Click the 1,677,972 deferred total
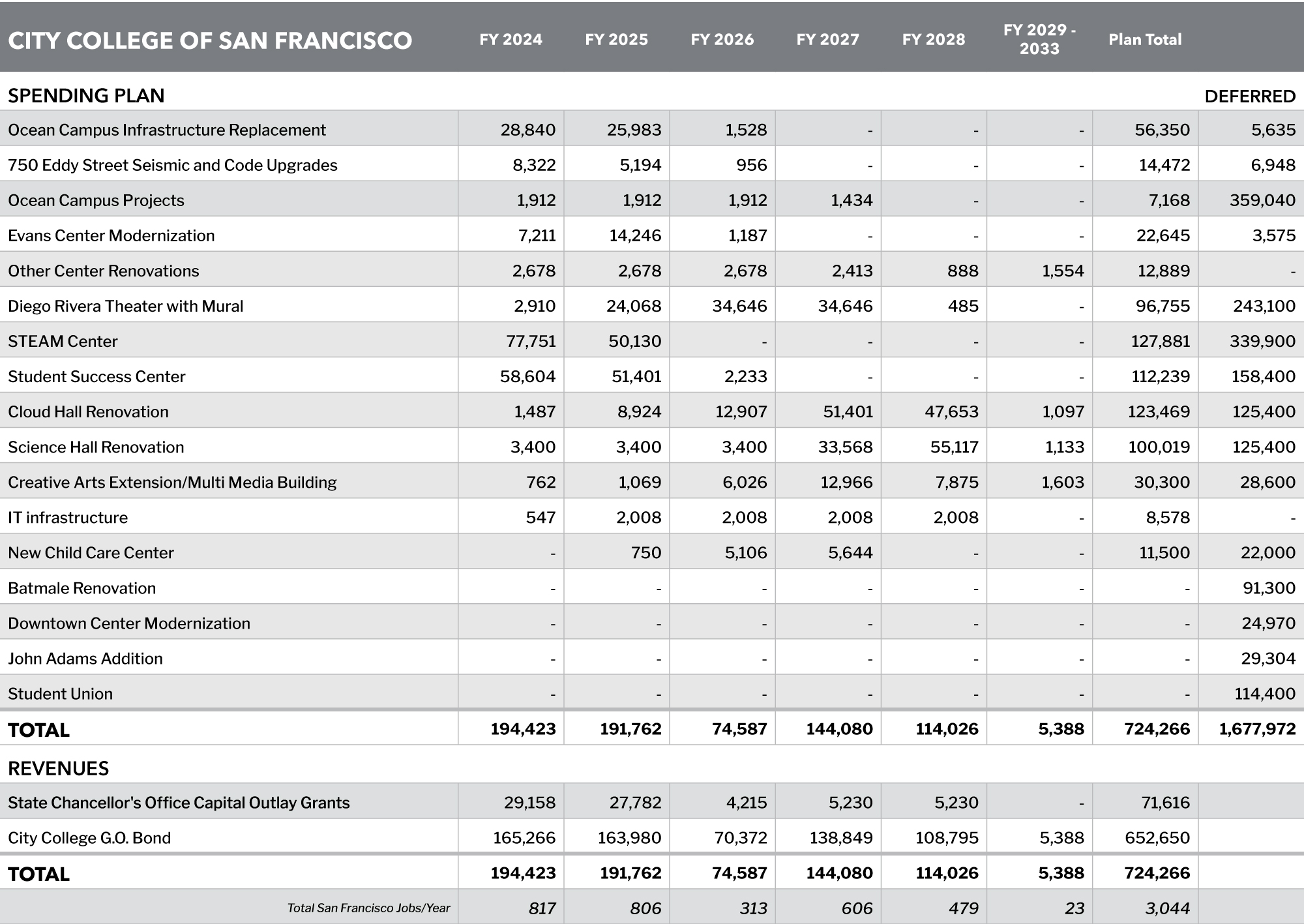1304x924 pixels. [x=1257, y=728]
